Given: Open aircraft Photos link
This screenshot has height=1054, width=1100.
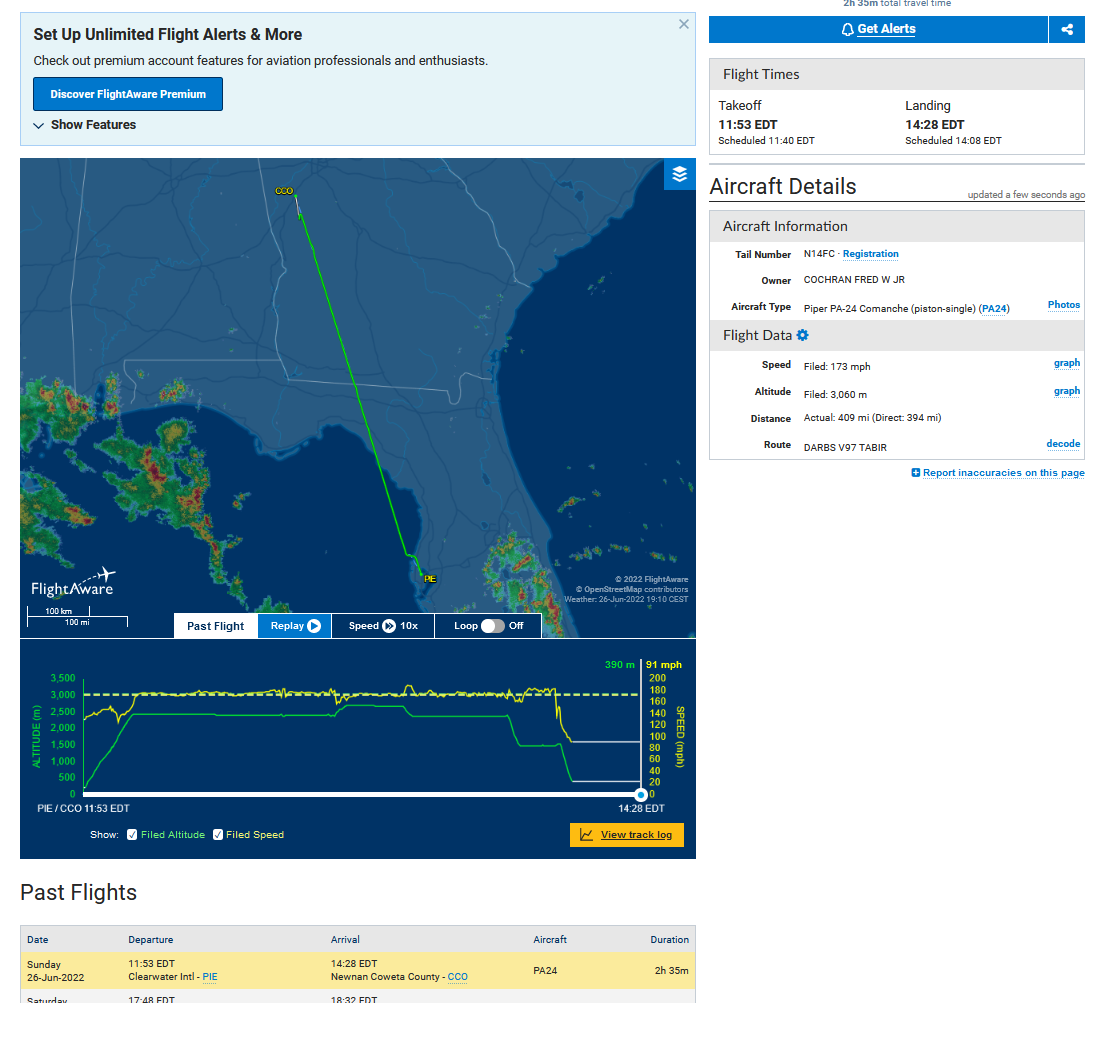Looking at the screenshot, I should pos(1063,305).
